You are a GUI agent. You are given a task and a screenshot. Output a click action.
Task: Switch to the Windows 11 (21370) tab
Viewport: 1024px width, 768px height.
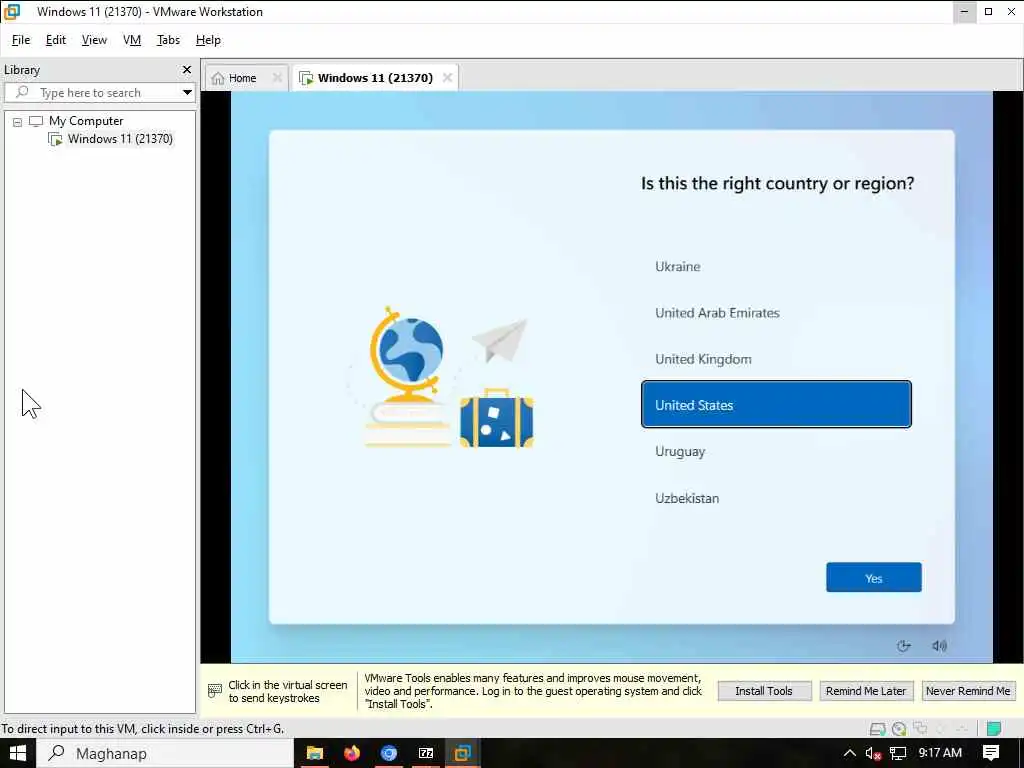pyautogui.click(x=375, y=78)
